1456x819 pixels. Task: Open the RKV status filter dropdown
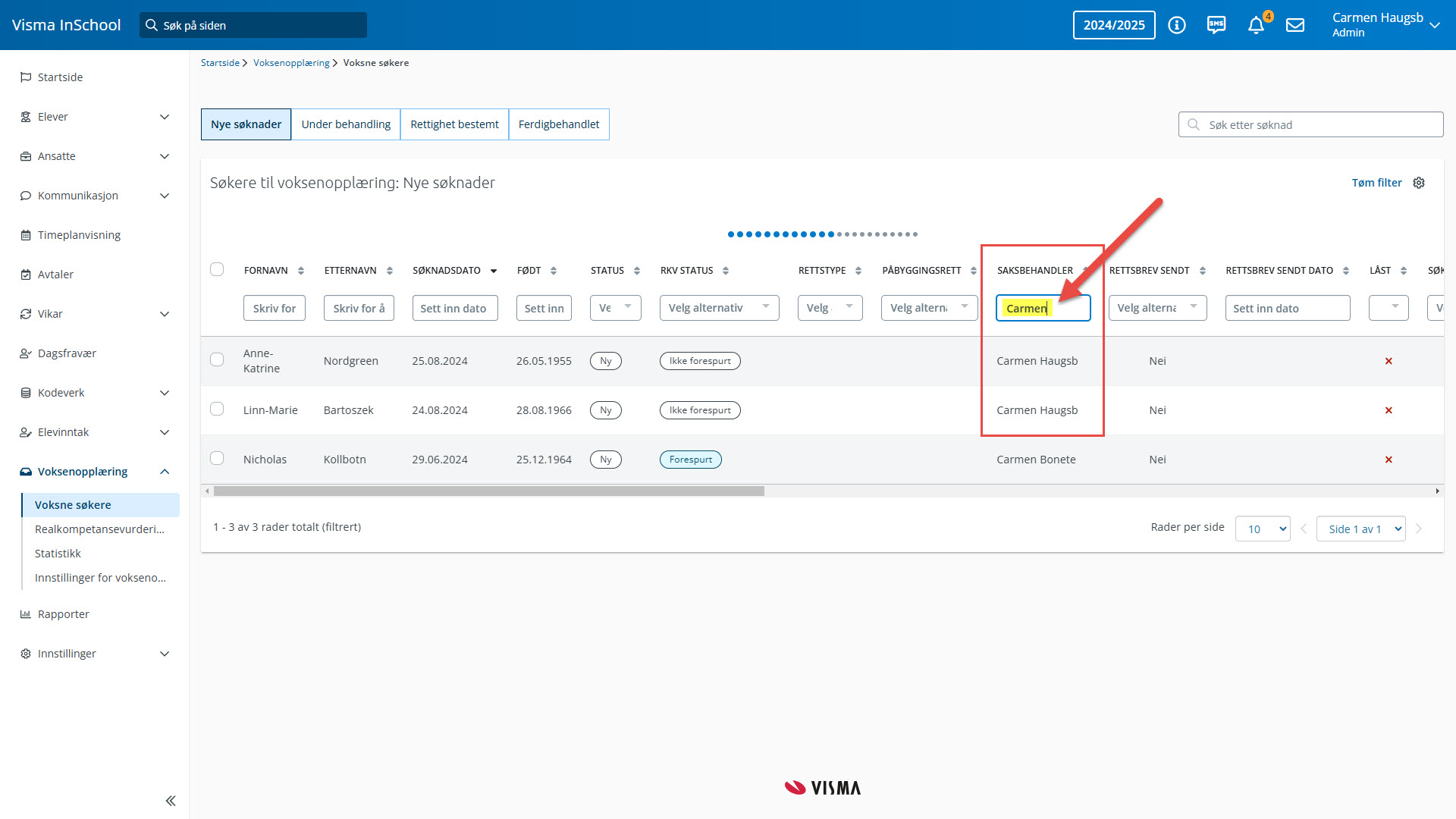click(719, 308)
